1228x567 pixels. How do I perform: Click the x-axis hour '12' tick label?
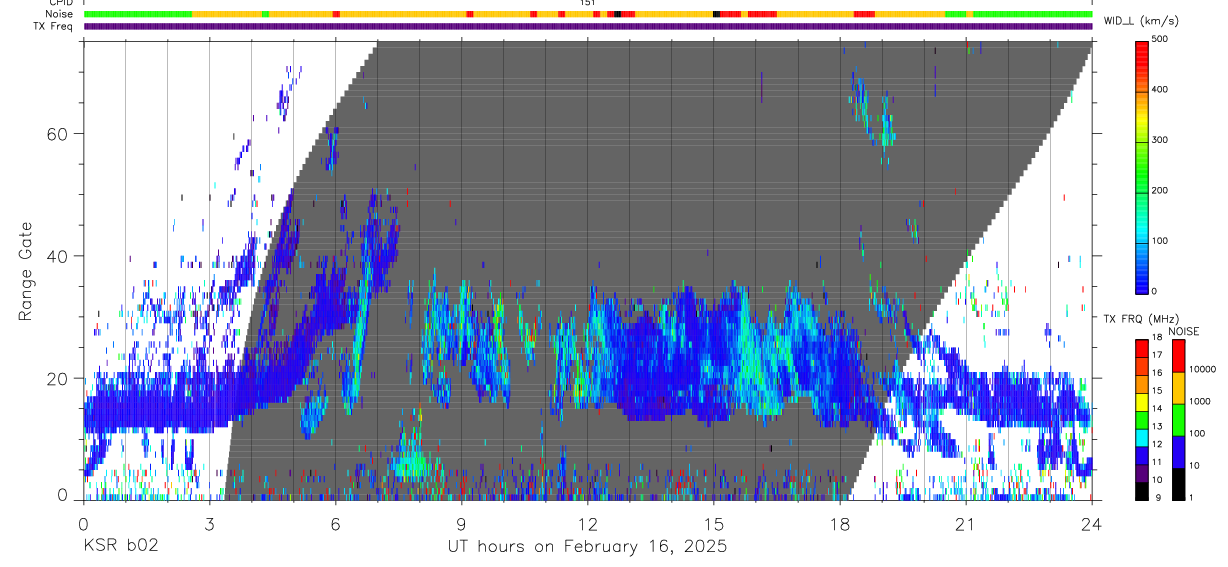point(587,523)
